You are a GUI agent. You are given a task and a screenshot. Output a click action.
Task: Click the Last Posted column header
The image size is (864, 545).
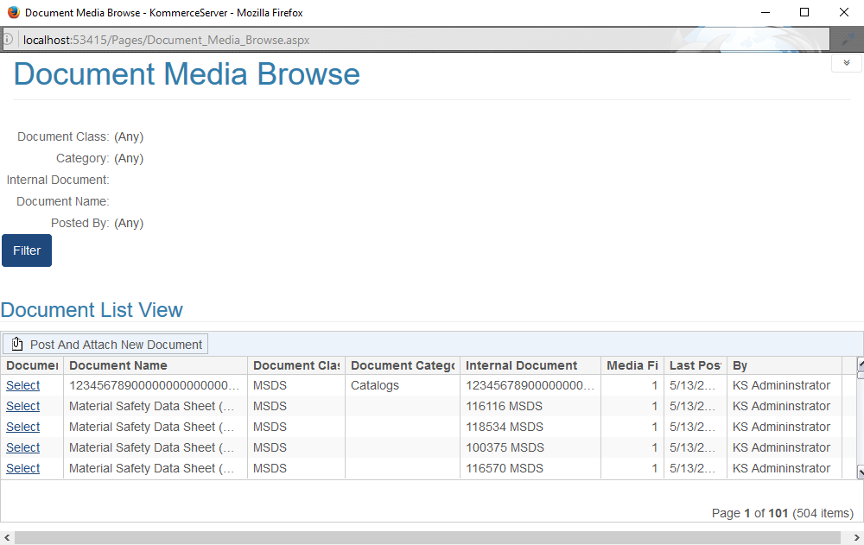pos(694,366)
